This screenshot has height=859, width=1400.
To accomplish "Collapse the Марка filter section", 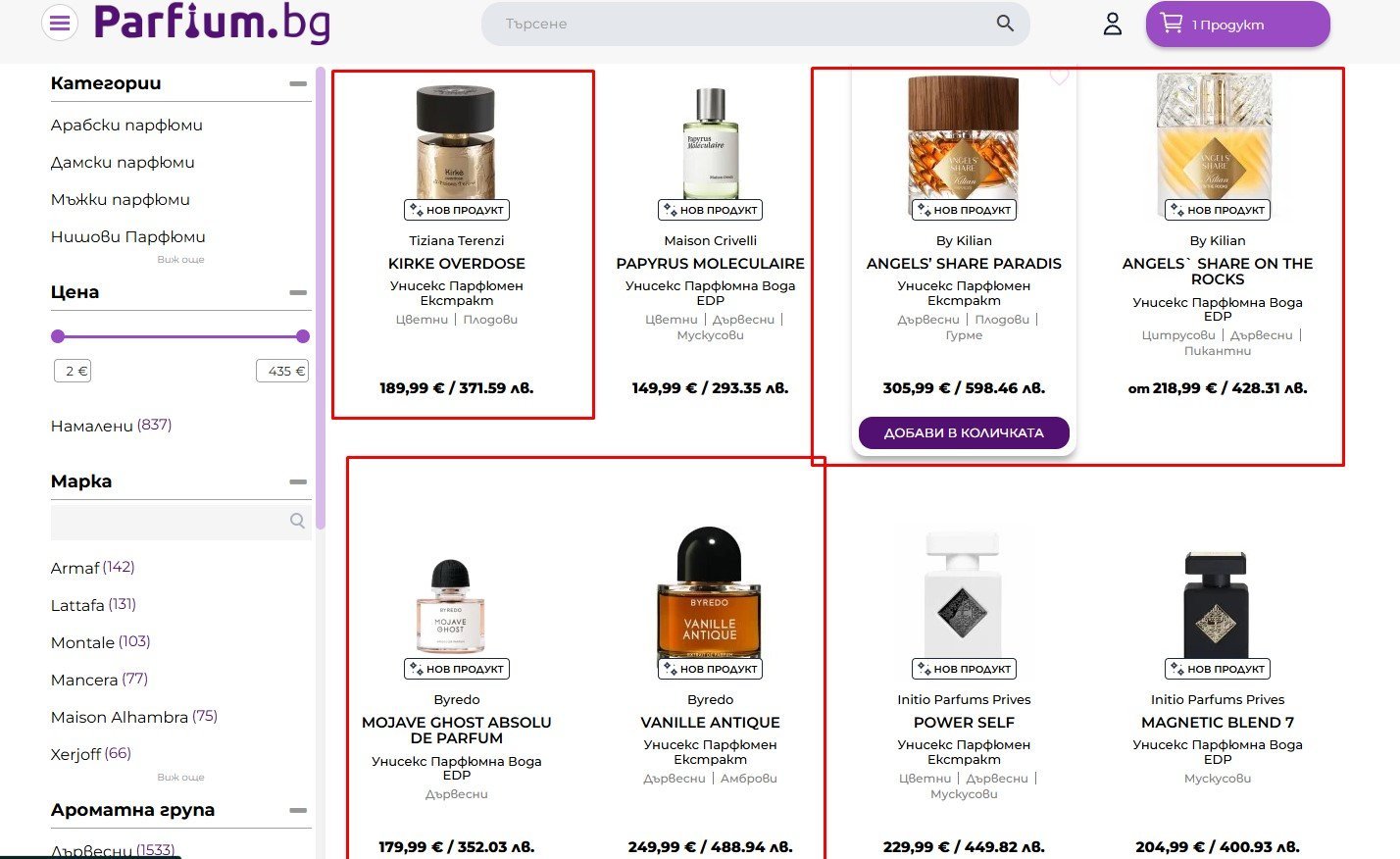I will [x=298, y=481].
